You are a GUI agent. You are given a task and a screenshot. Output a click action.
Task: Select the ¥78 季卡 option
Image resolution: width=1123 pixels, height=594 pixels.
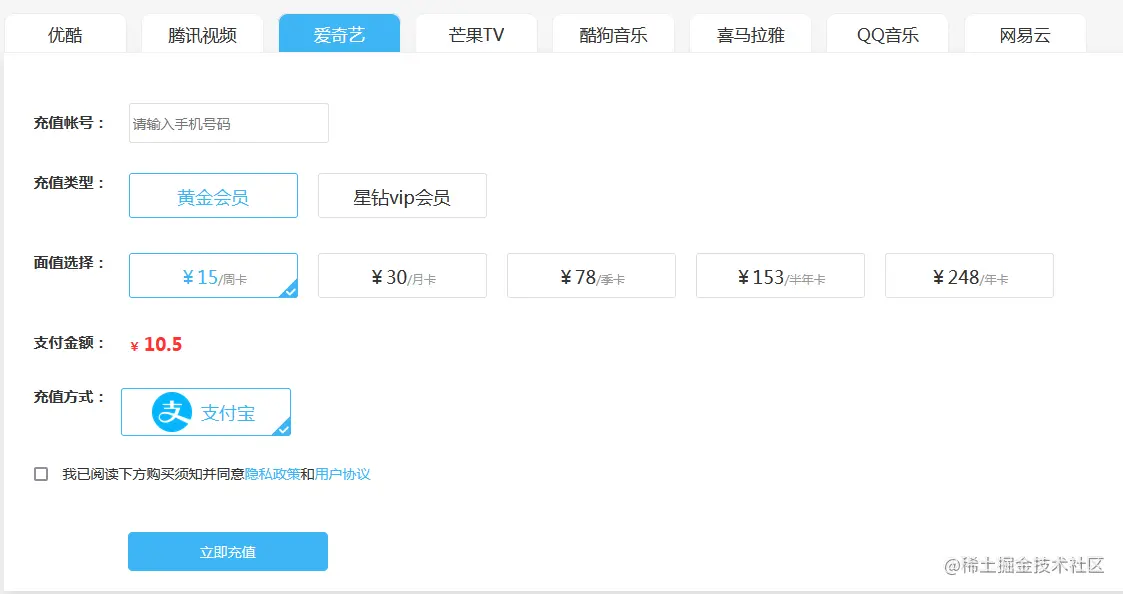(x=592, y=276)
